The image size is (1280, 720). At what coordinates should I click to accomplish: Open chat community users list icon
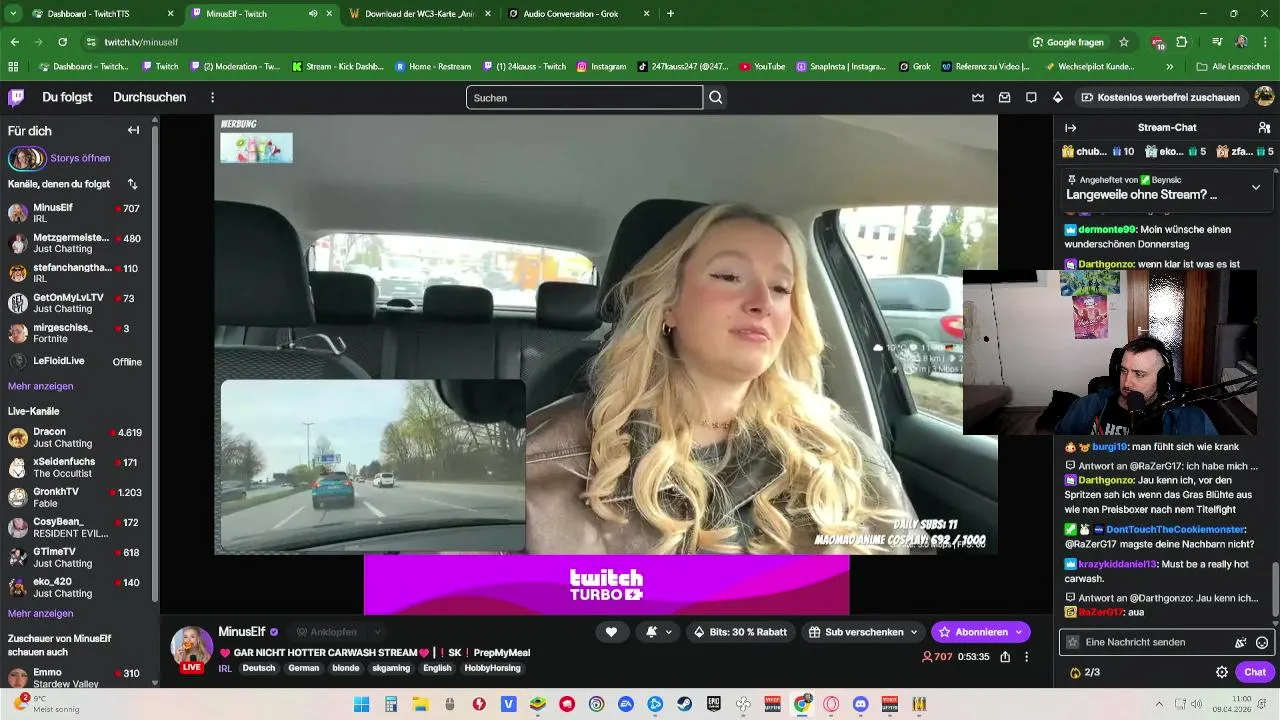(1264, 128)
